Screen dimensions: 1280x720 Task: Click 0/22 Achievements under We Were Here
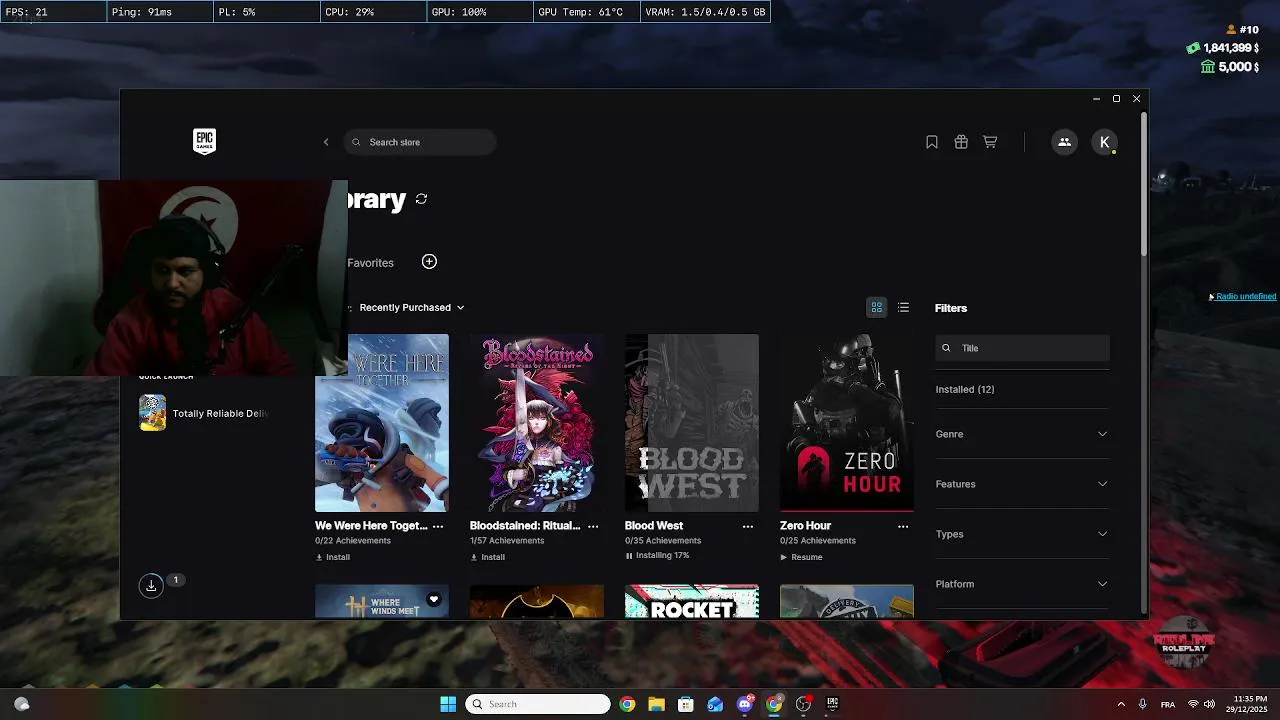pos(352,541)
